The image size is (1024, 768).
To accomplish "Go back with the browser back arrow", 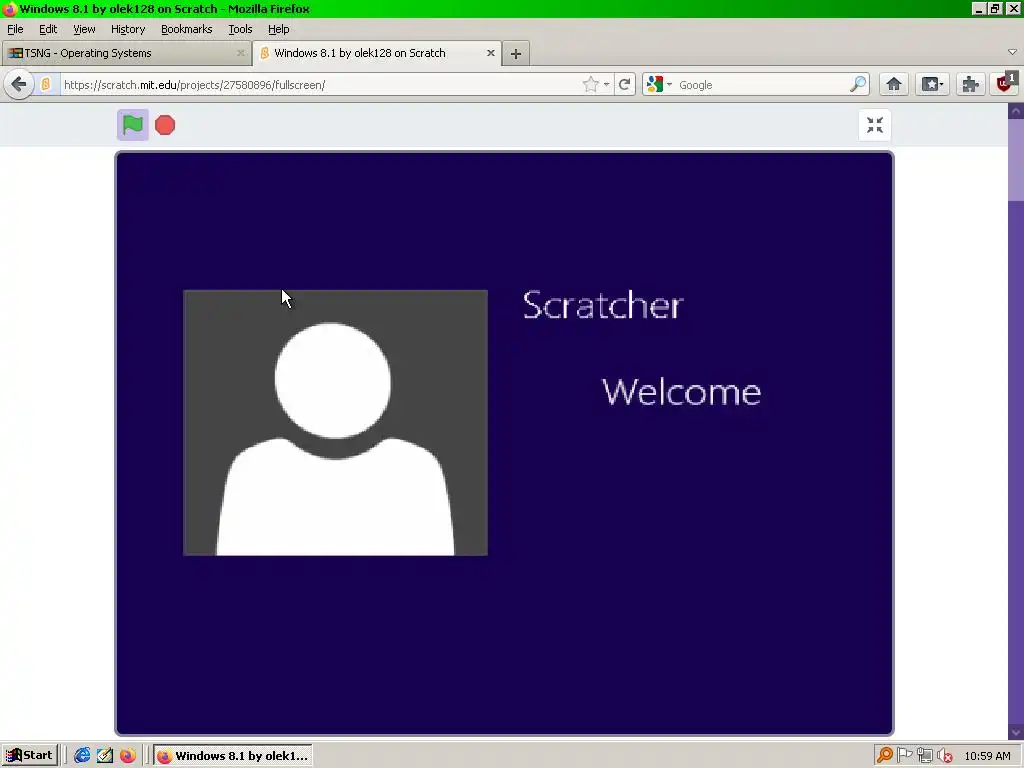I will point(19,84).
